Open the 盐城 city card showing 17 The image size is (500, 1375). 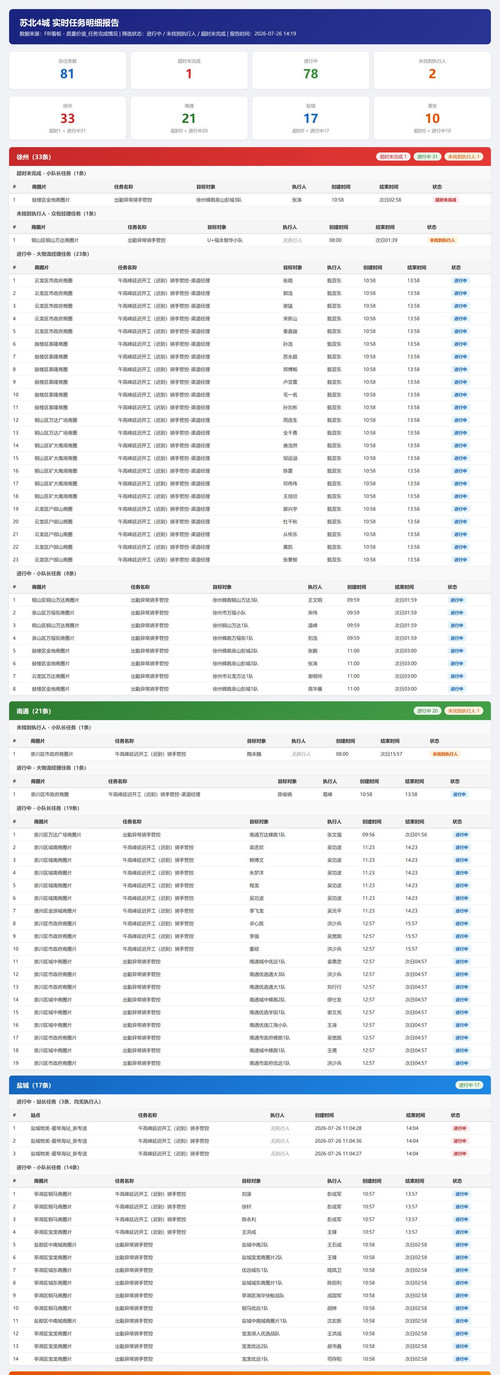pyautogui.click(x=311, y=118)
